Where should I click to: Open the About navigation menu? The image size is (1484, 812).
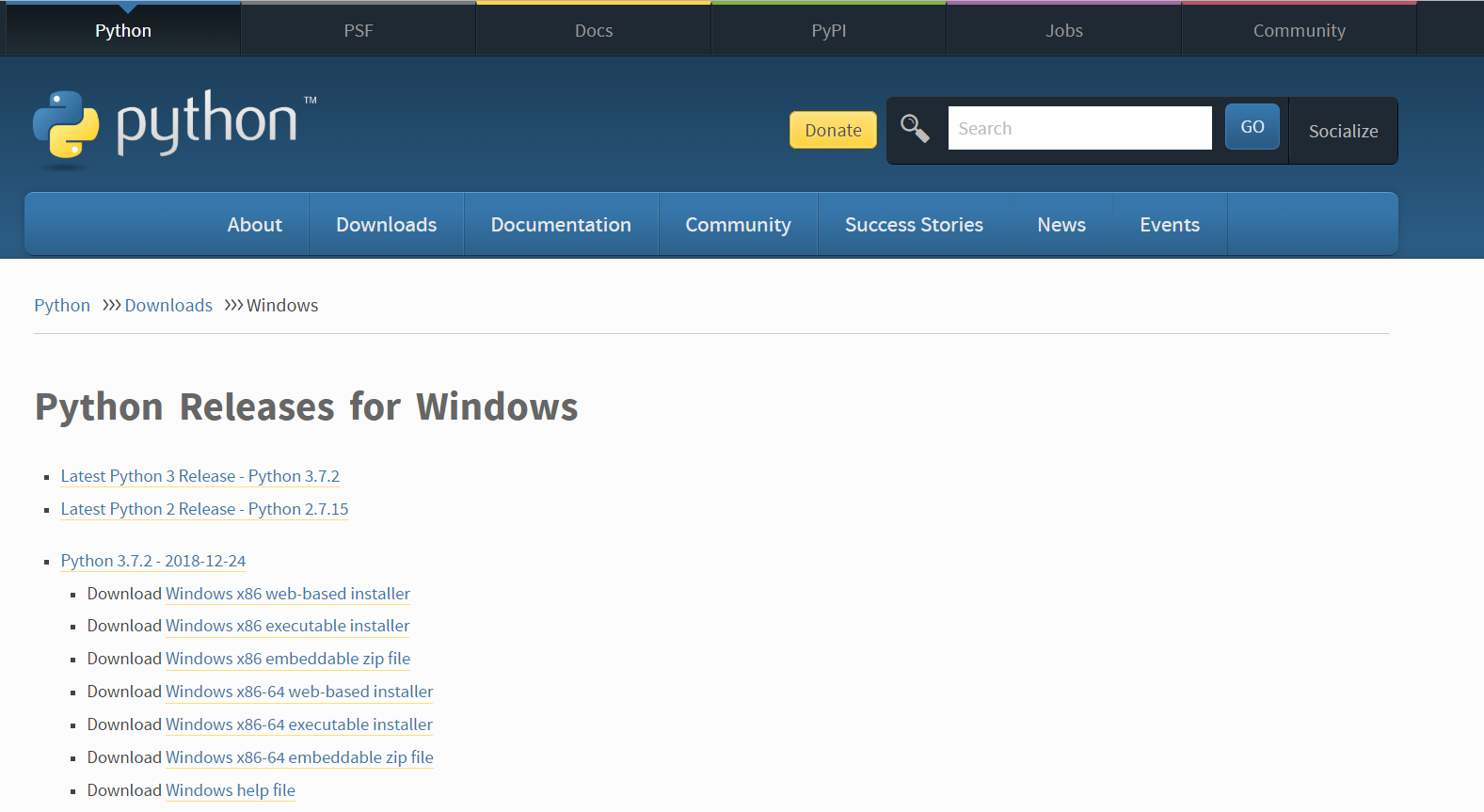pyautogui.click(x=255, y=224)
